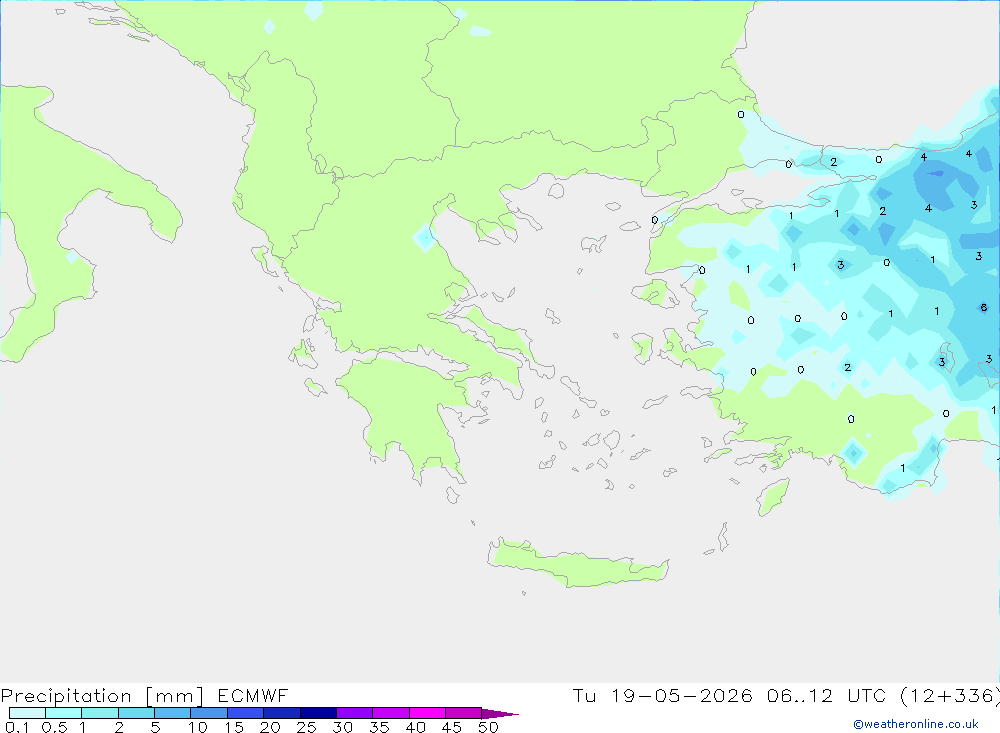Screen dimensions: 1000x733
Task: Click the '0.5' legend scale label
Action: click(54, 727)
